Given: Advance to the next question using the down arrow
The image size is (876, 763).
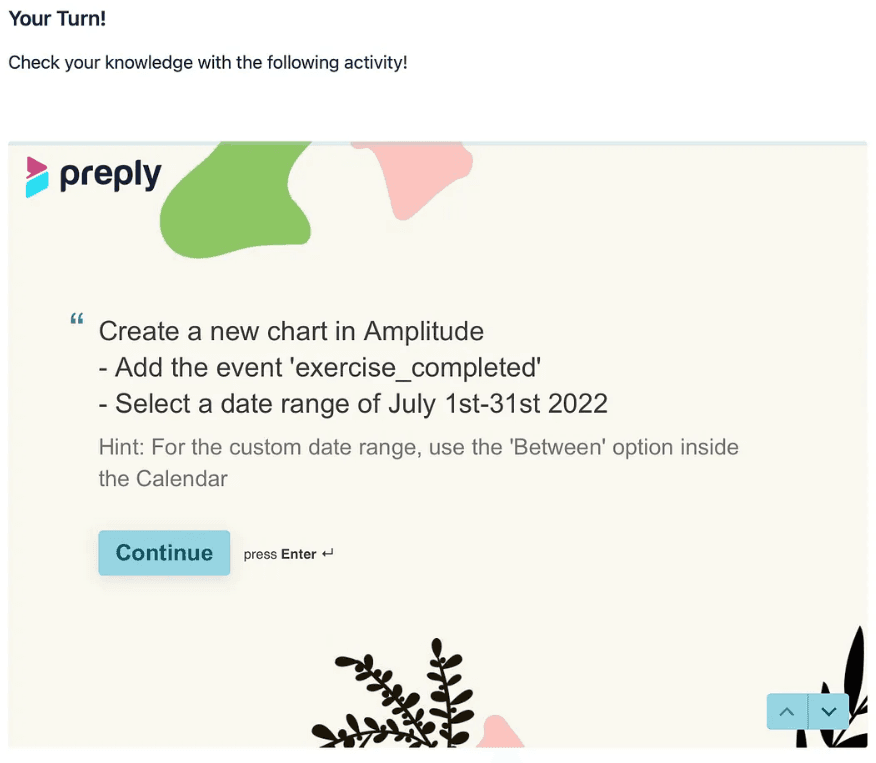Looking at the screenshot, I should (828, 711).
